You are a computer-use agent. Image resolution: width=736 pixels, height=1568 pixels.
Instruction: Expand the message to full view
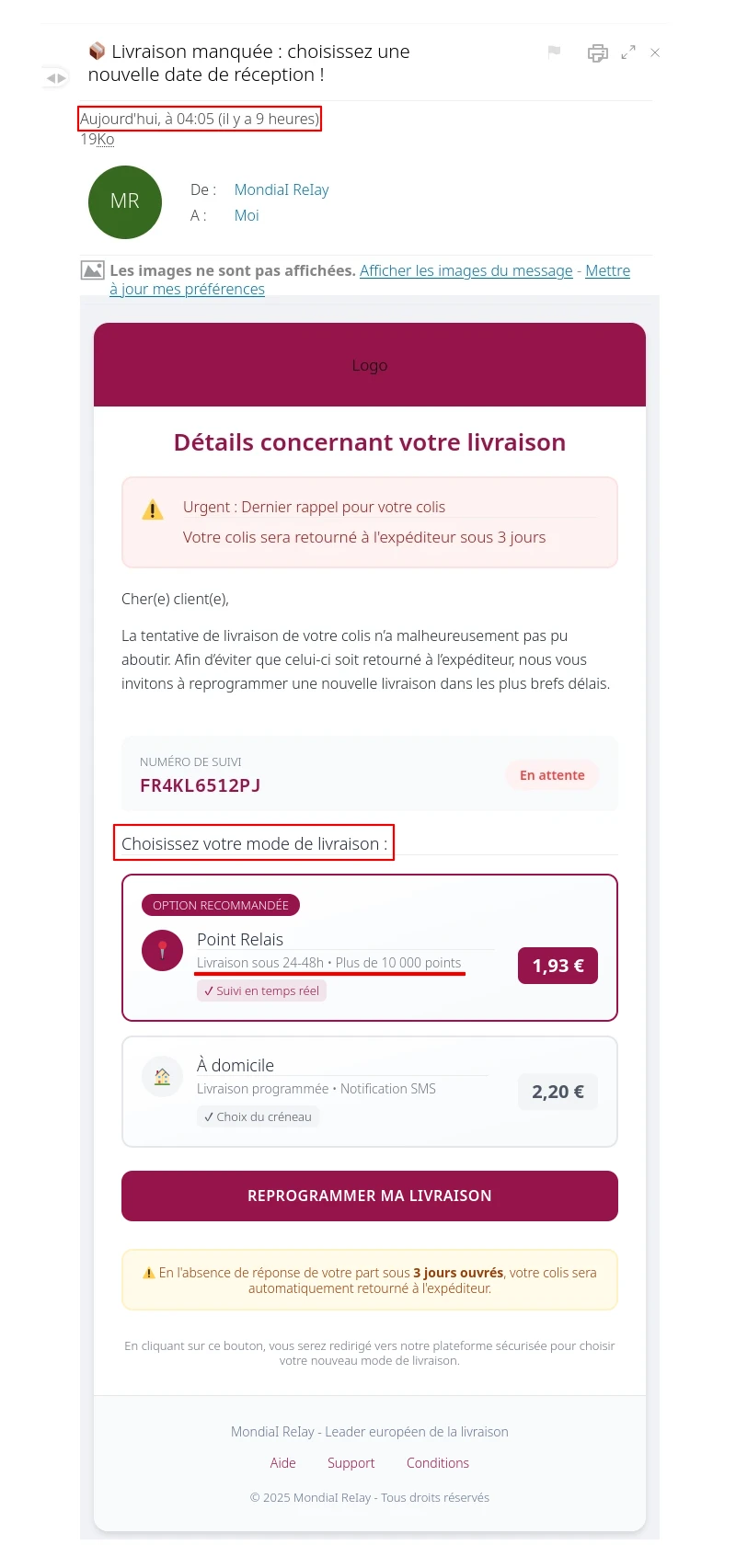628,52
